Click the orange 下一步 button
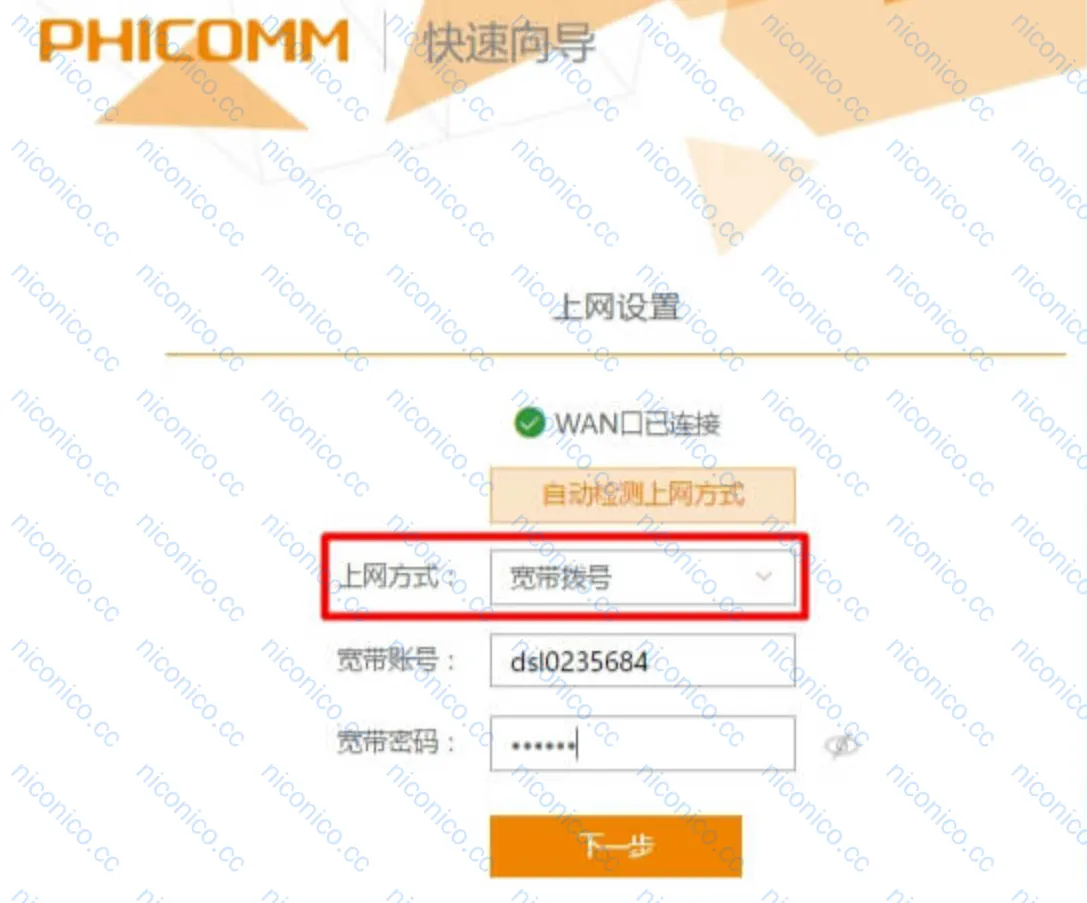Viewport: 1087px width, 903px height. coord(616,846)
